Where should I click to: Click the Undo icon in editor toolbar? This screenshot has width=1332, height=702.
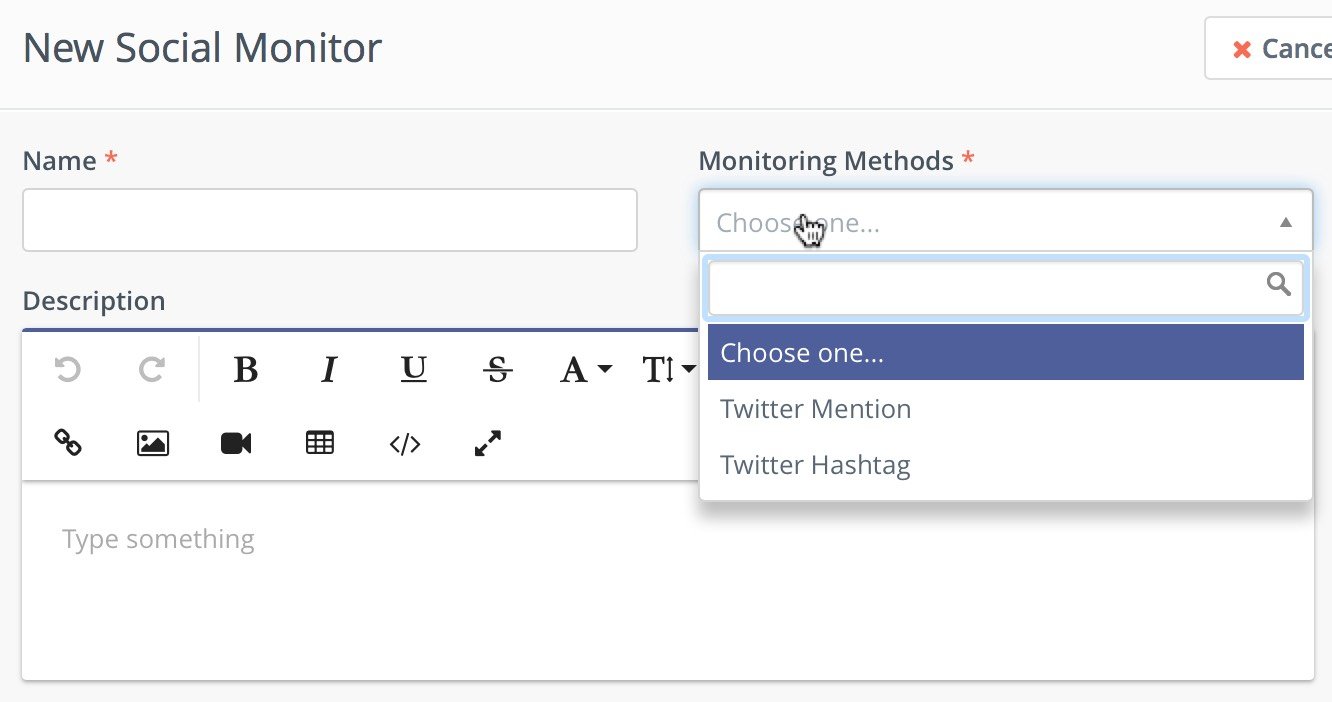tap(67, 371)
